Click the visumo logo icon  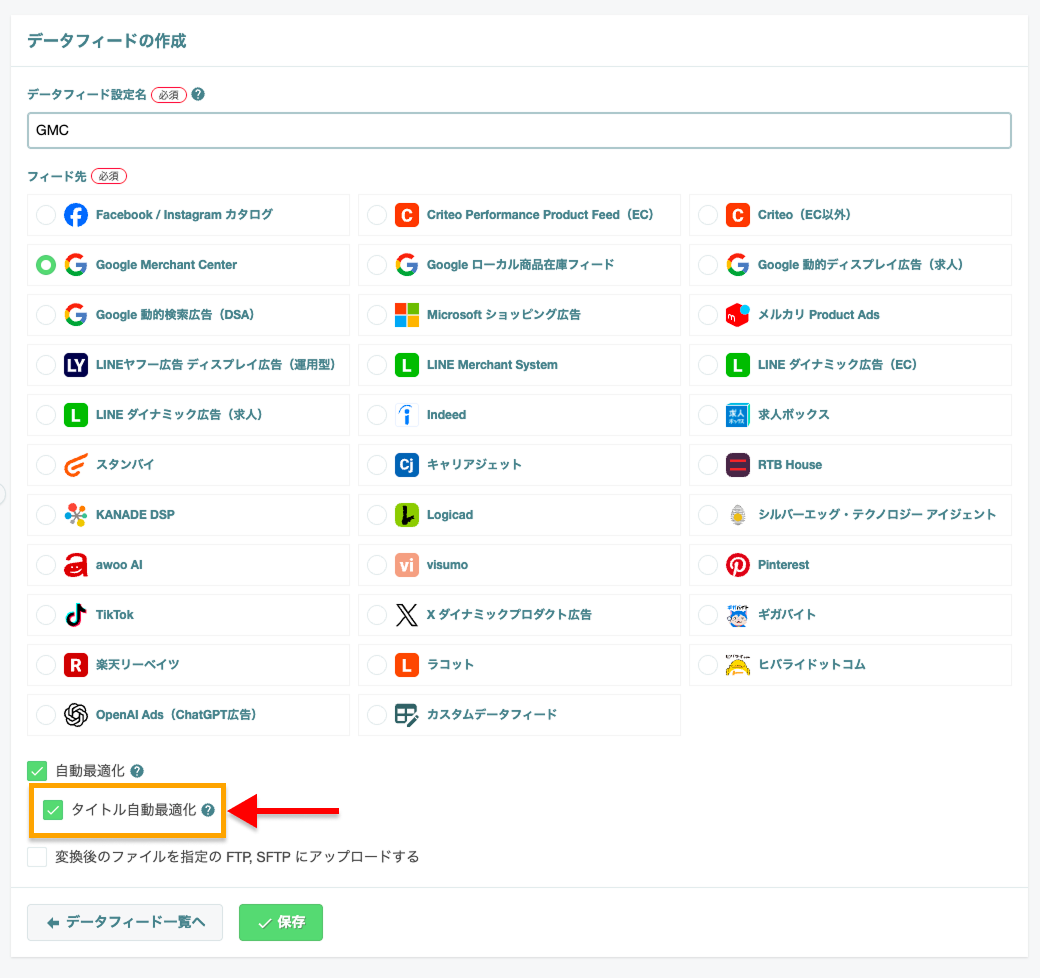click(x=407, y=565)
